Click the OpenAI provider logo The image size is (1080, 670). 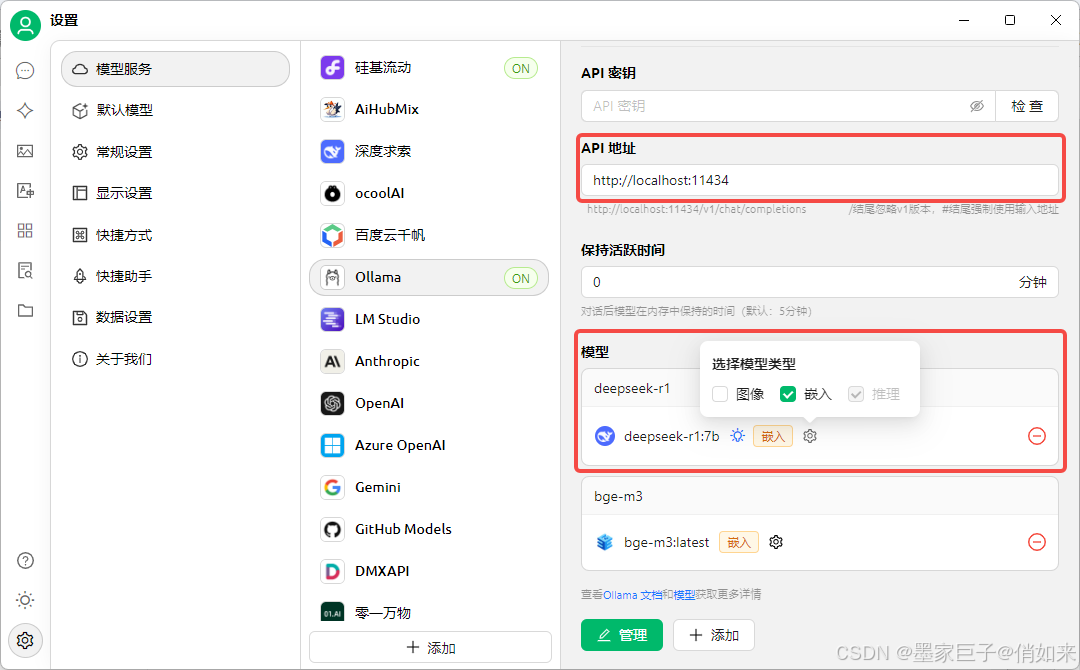(332, 404)
